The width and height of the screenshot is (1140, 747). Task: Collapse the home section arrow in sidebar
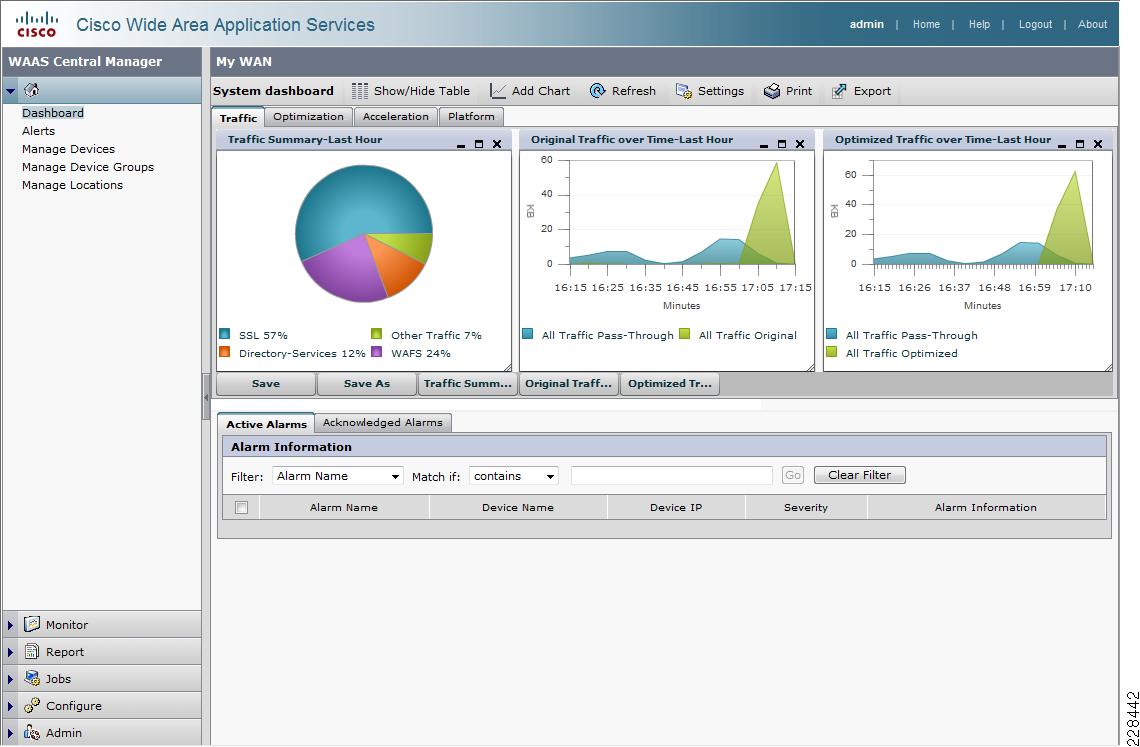point(10,91)
